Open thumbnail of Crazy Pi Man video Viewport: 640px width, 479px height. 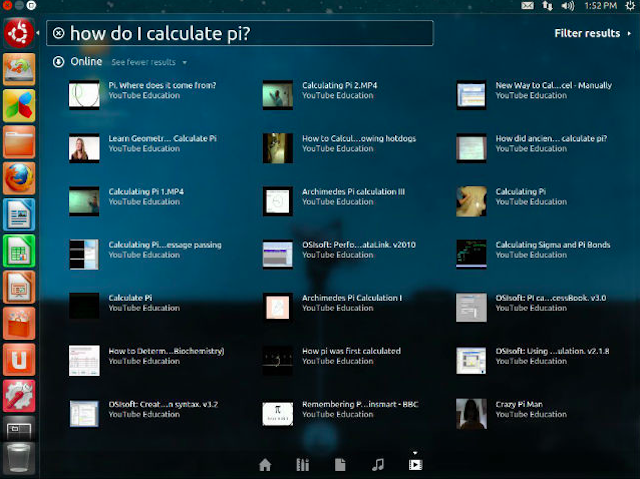click(471, 414)
